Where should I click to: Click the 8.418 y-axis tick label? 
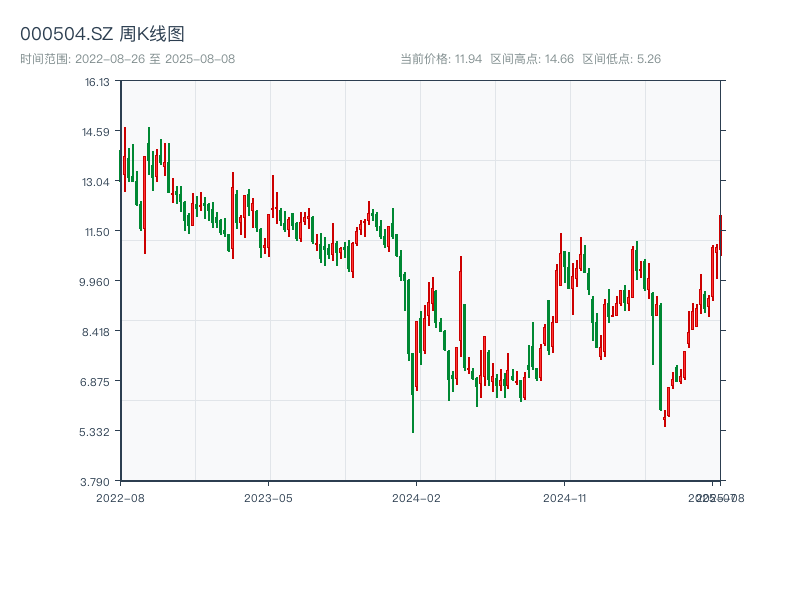pos(97,332)
